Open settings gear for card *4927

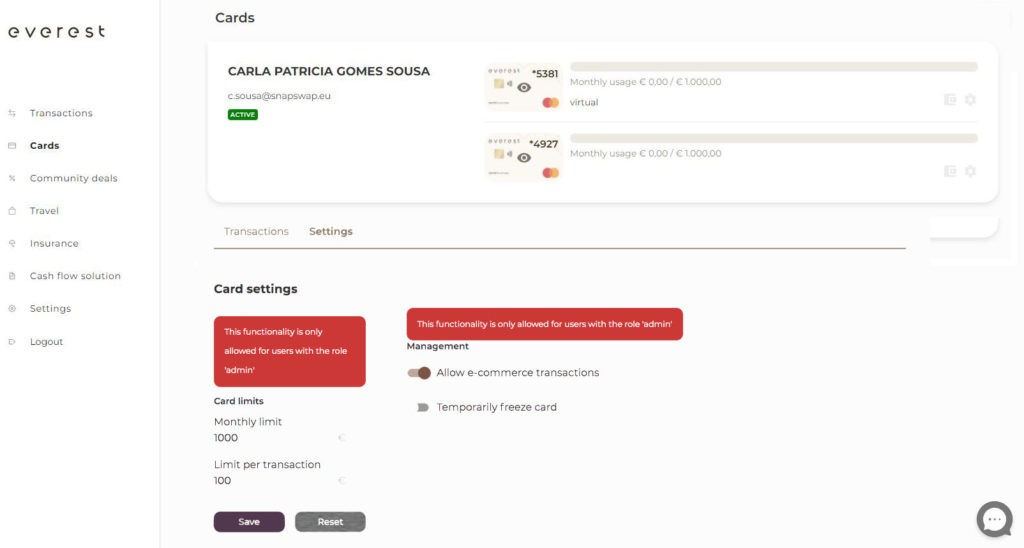970,171
